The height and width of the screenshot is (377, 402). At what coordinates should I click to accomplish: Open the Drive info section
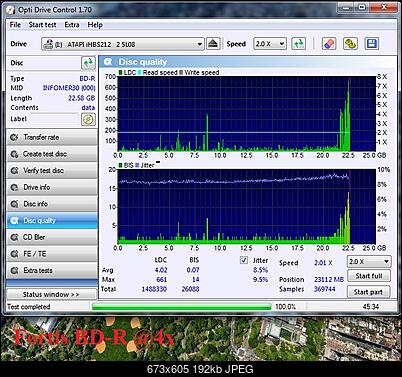coord(52,187)
